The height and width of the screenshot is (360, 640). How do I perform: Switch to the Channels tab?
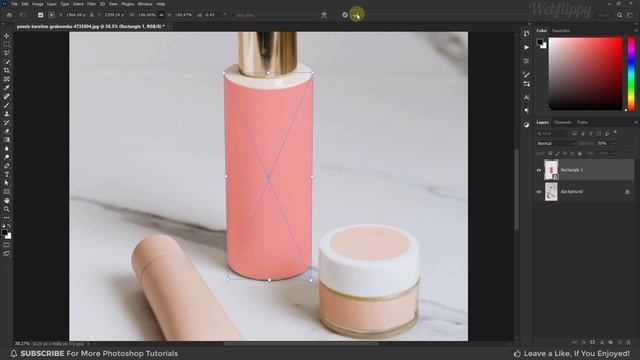click(562, 122)
